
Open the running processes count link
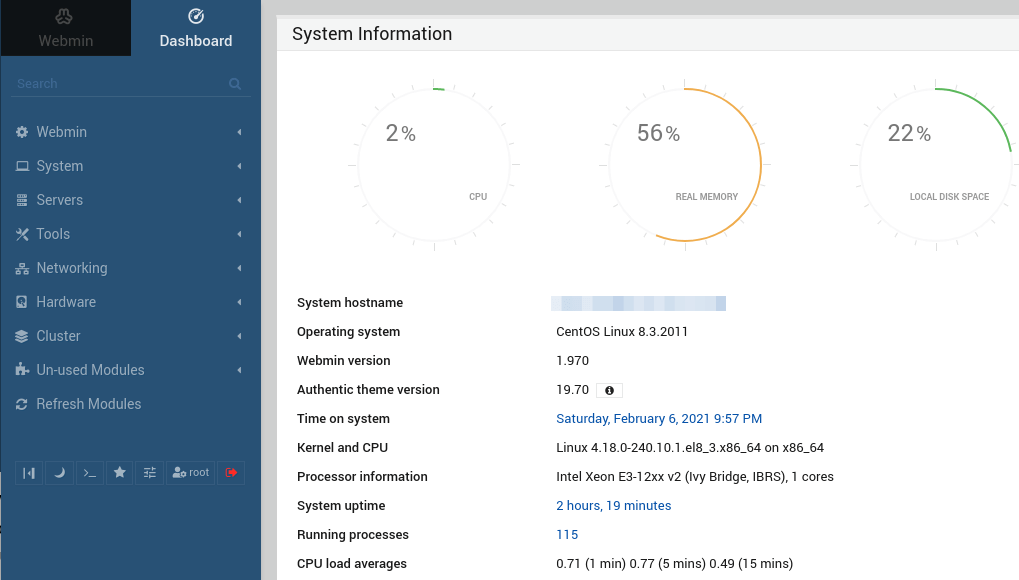(567, 535)
